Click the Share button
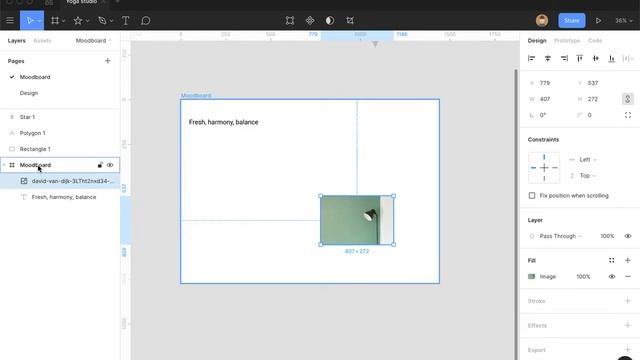 pyautogui.click(x=571, y=20)
